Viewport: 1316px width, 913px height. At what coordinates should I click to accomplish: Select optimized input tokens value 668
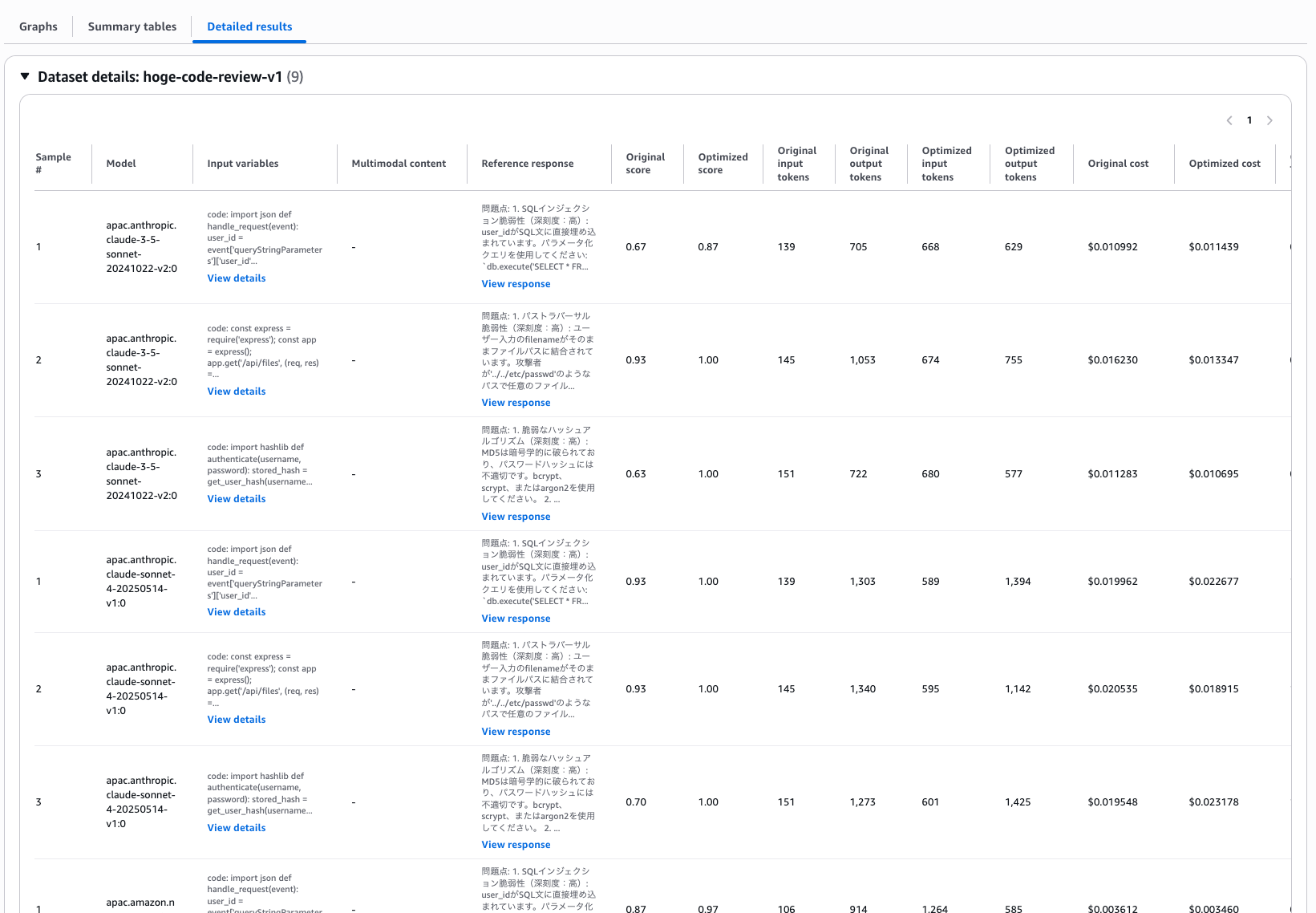click(x=930, y=247)
